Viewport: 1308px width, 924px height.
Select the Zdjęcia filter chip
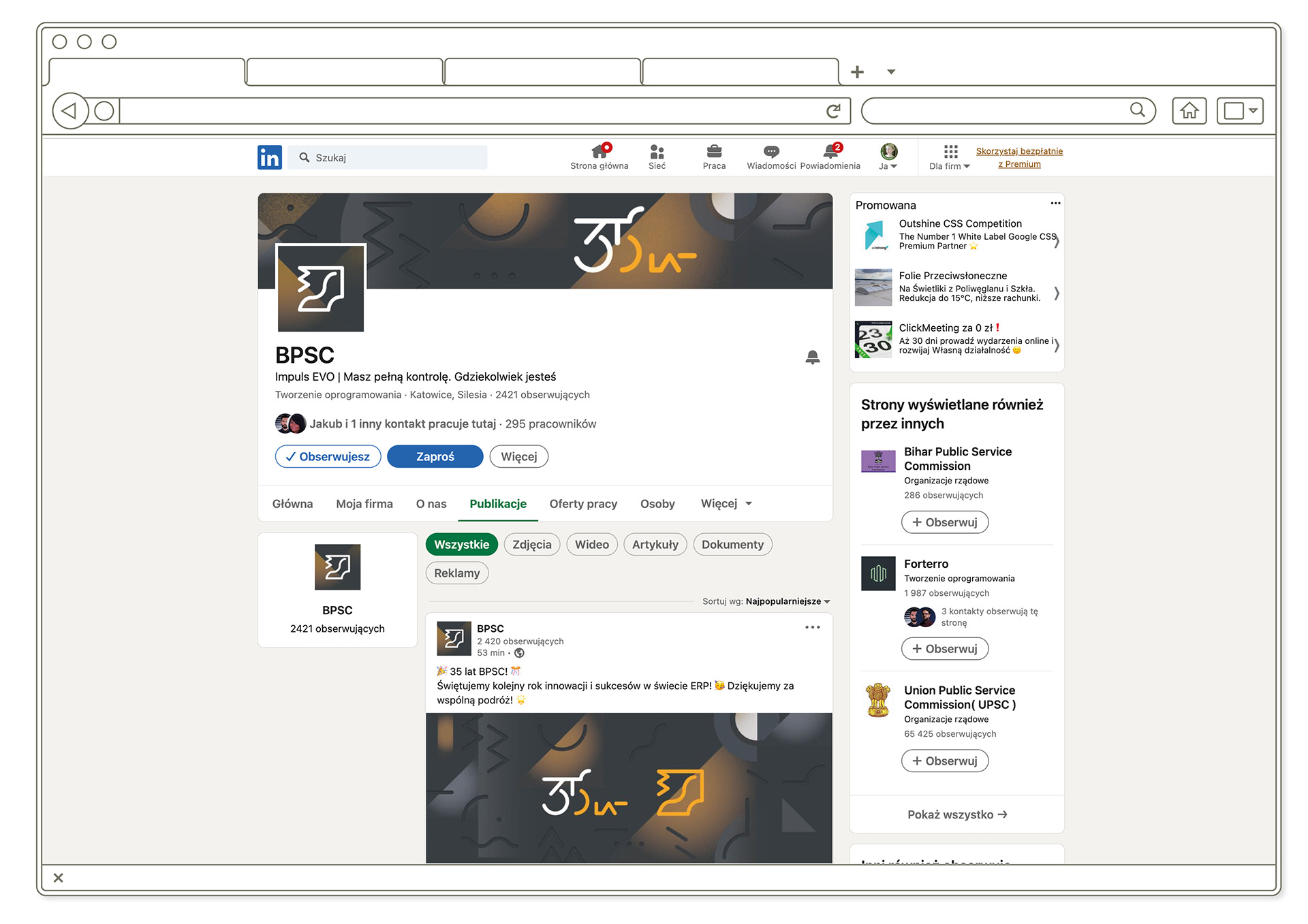(x=531, y=544)
